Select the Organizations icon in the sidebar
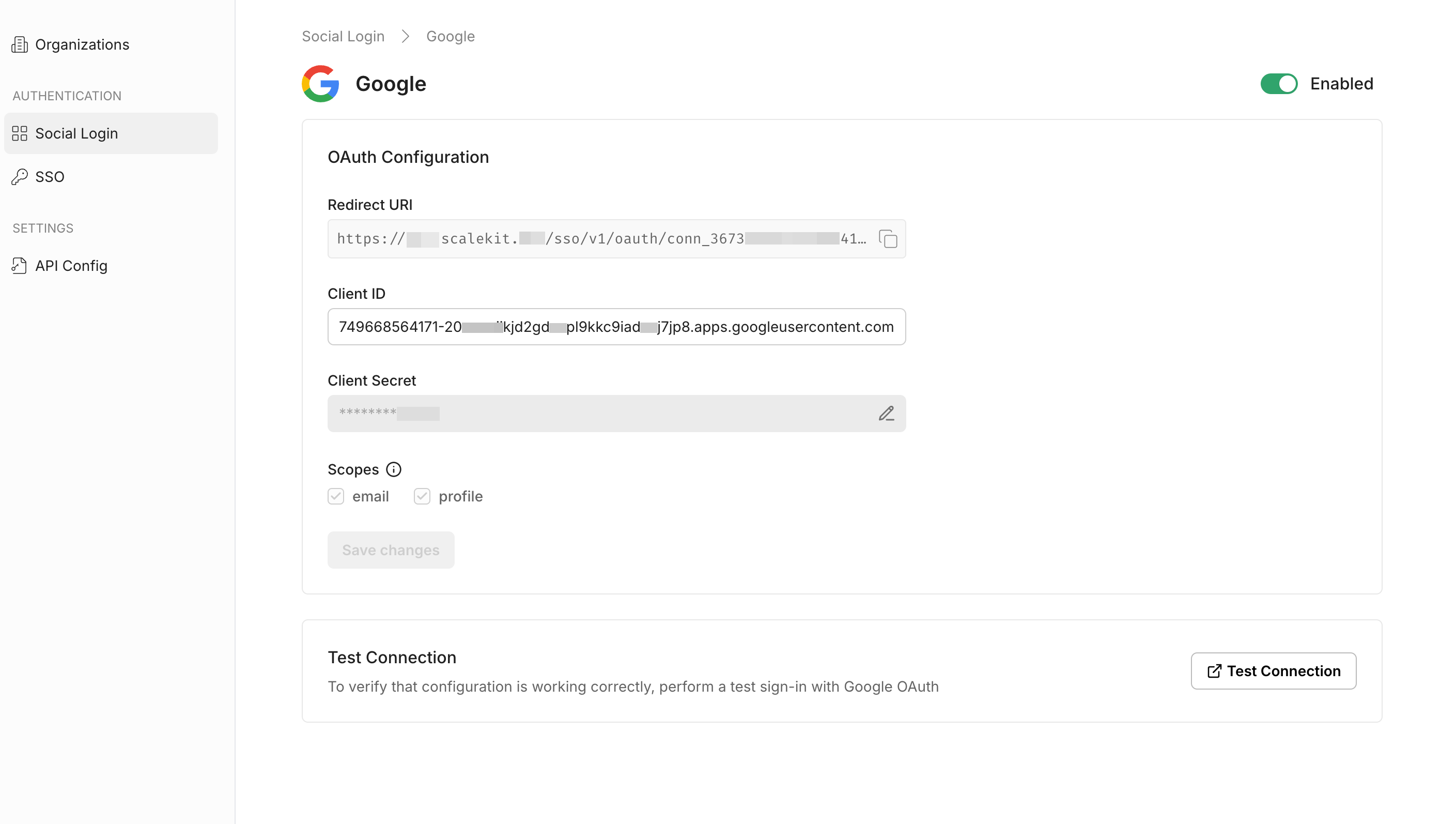 click(20, 44)
